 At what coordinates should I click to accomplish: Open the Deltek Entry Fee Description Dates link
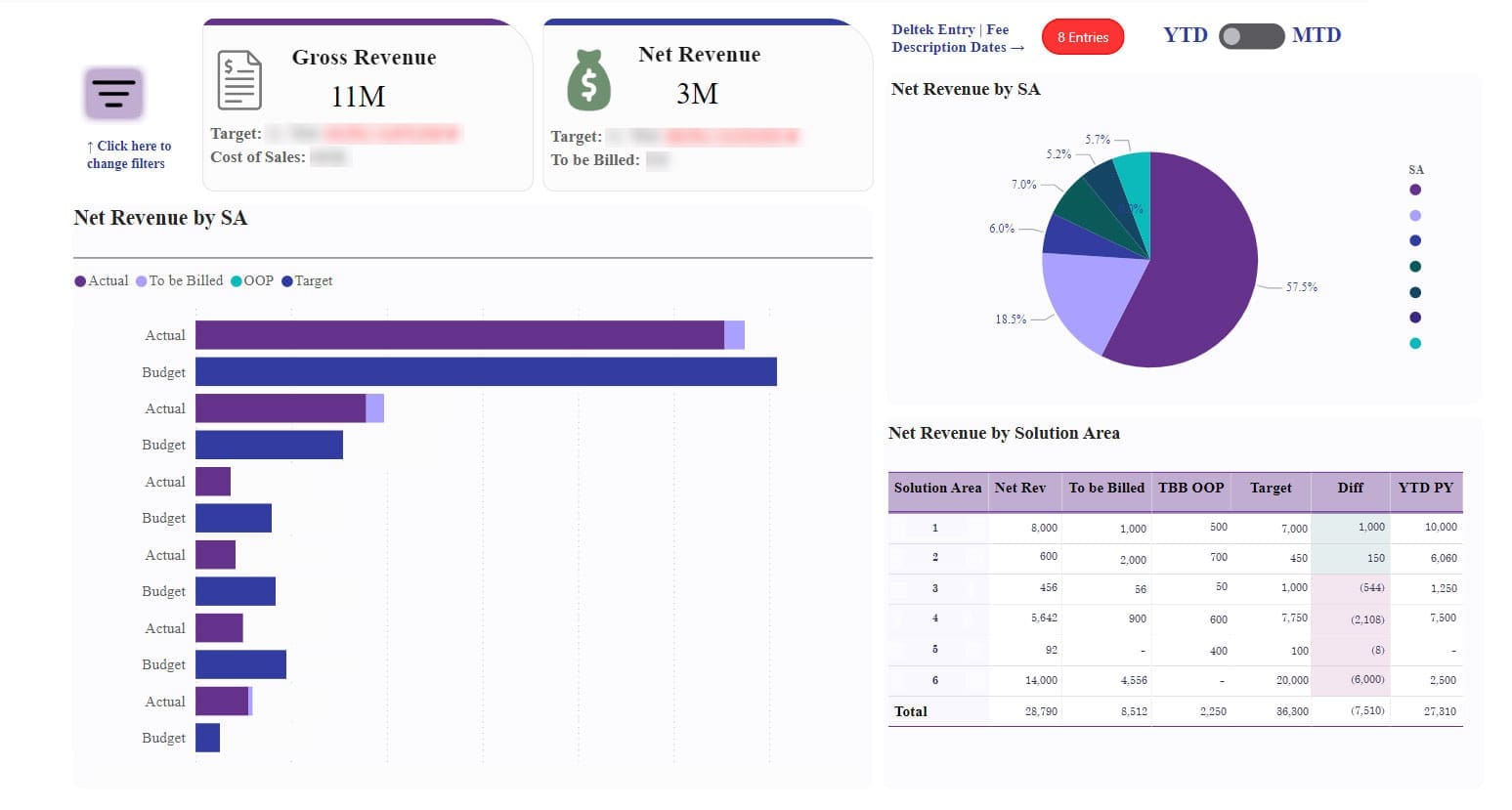click(958, 38)
